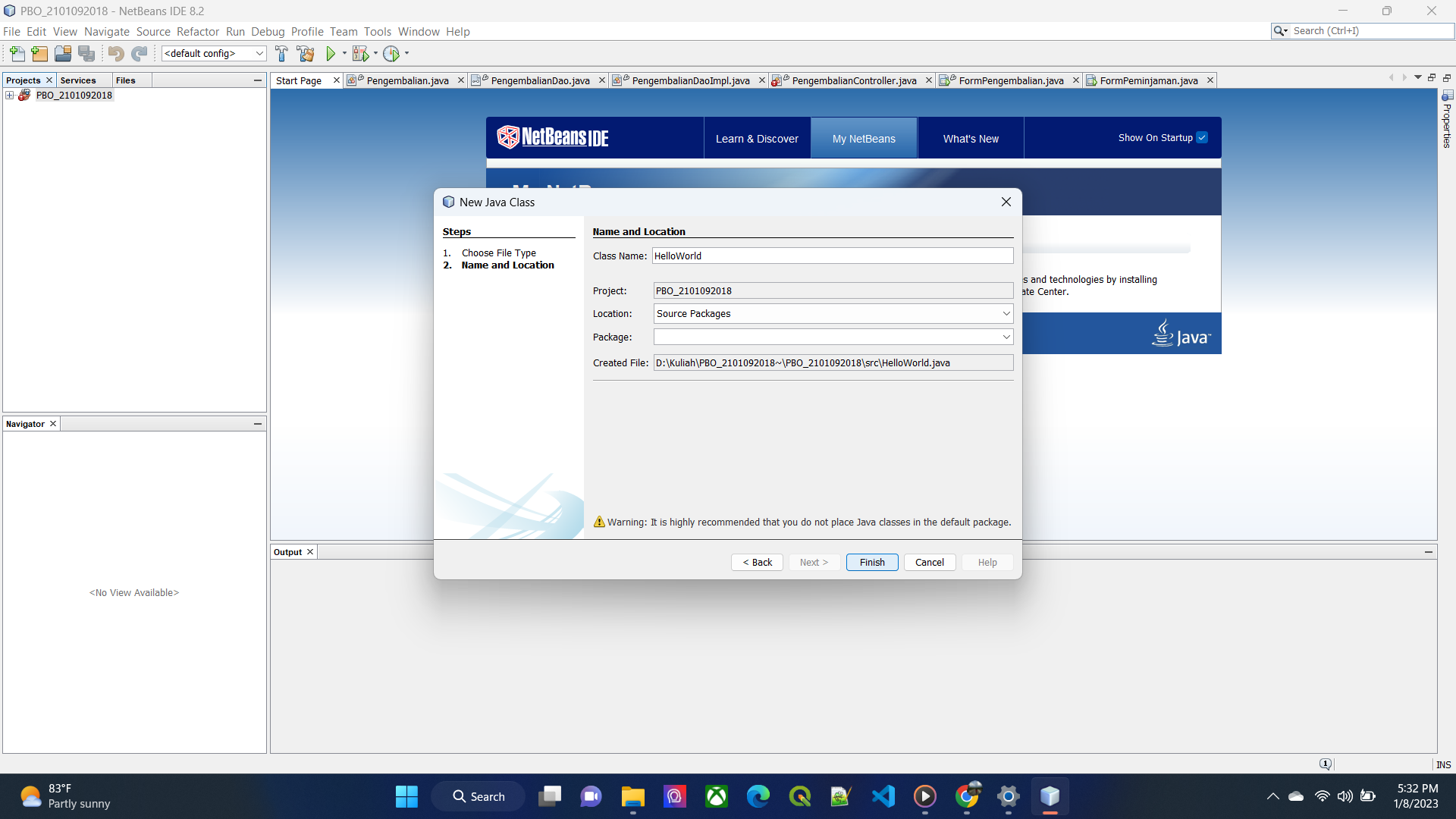Click the Back button in the dialog
This screenshot has height=819, width=1456.
(757, 562)
